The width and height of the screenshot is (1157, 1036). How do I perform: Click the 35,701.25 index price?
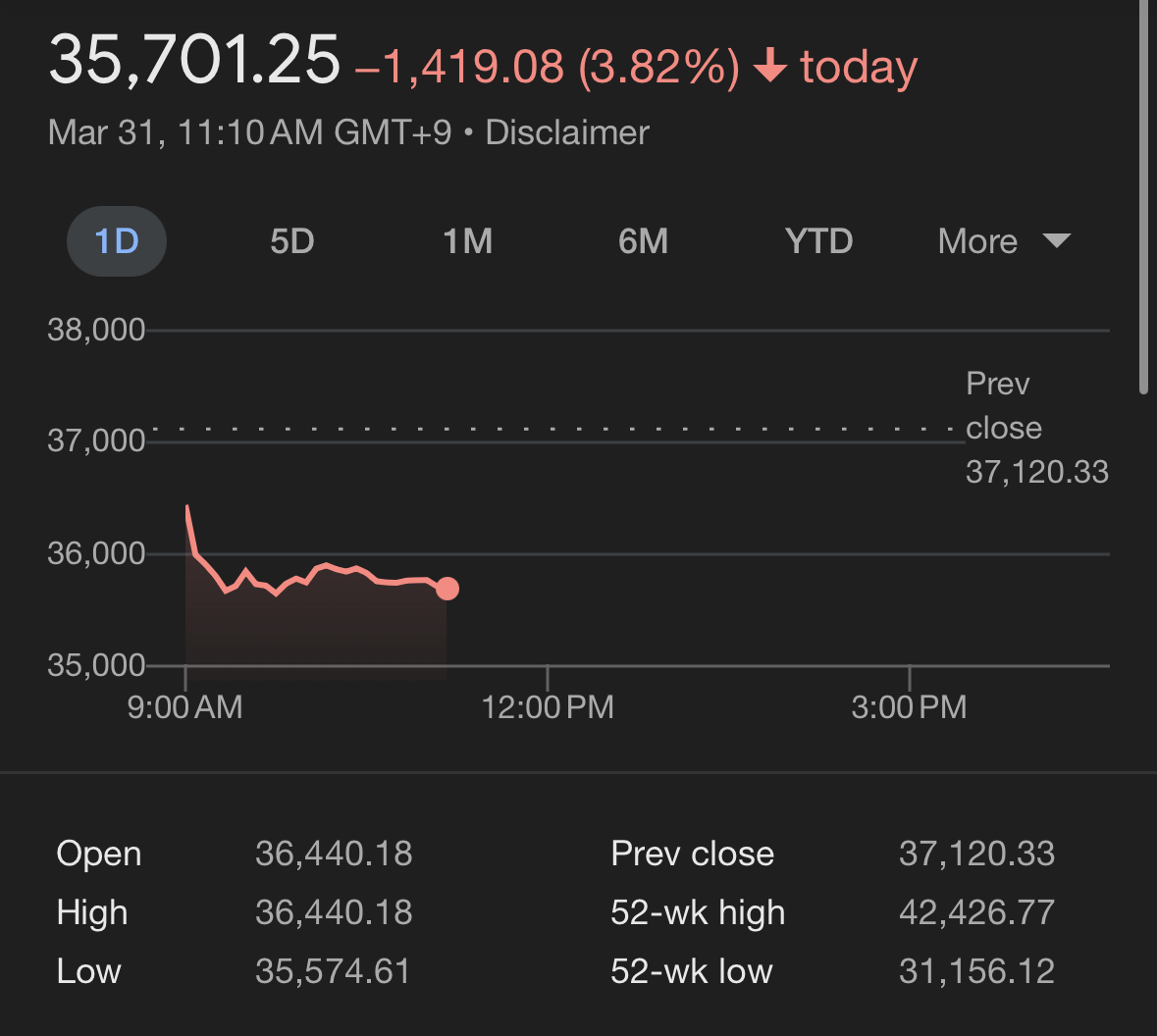point(194,61)
